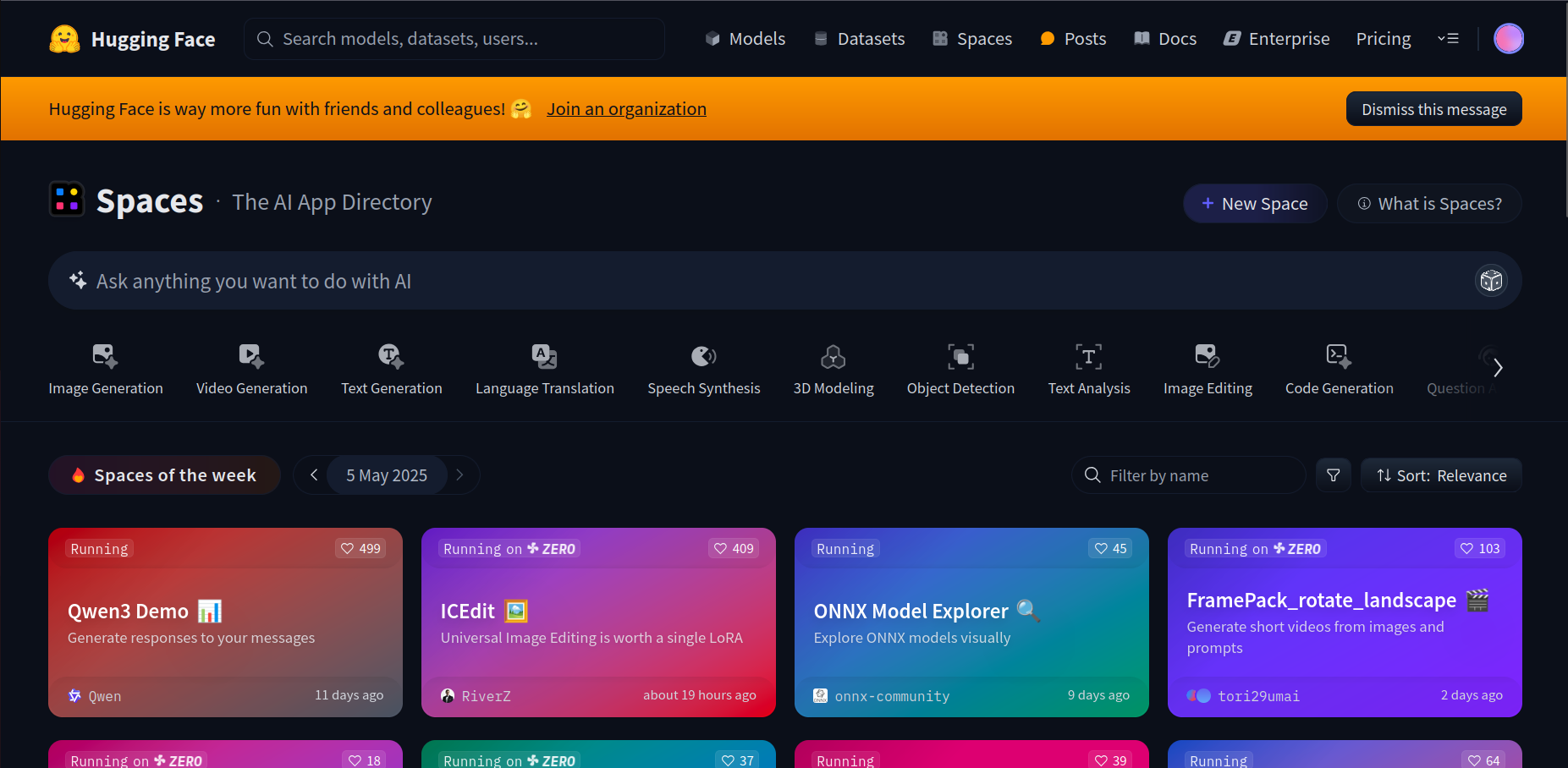Open the Object Detection category

(x=960, y=370)
